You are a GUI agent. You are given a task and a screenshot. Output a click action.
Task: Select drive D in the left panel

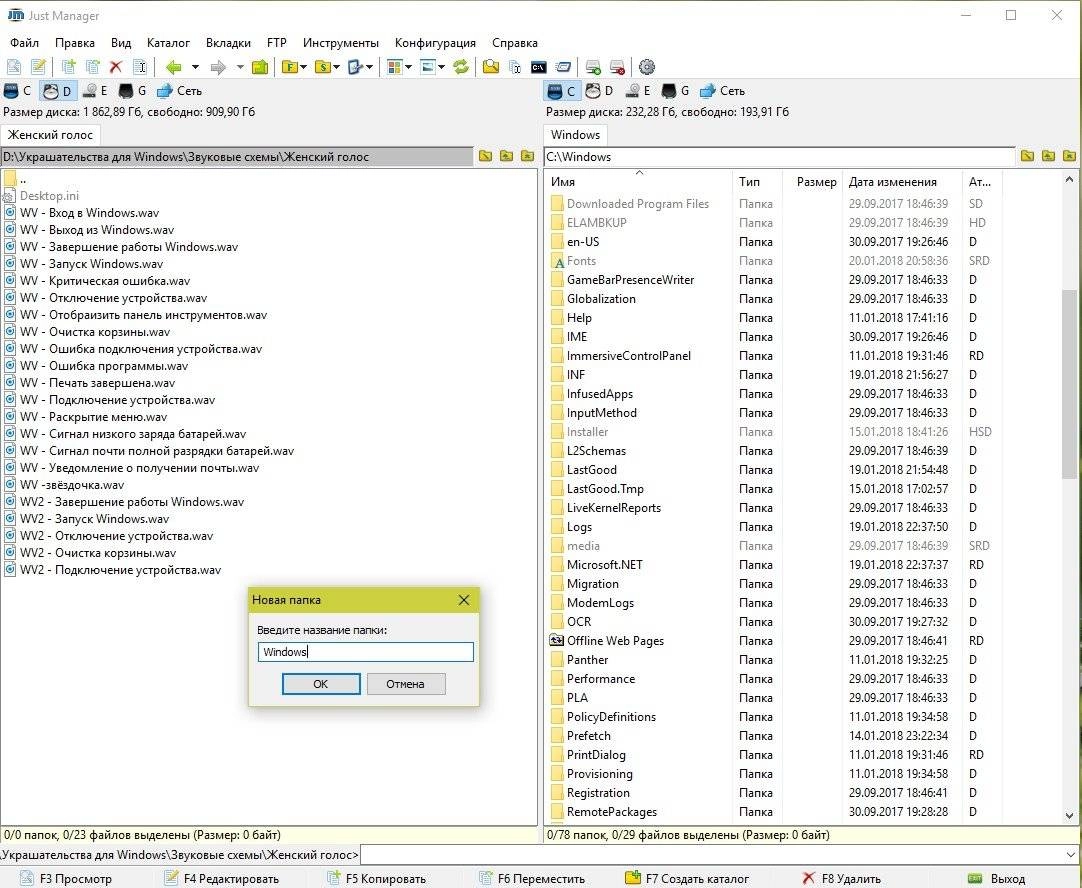click(x=57, y=90)
